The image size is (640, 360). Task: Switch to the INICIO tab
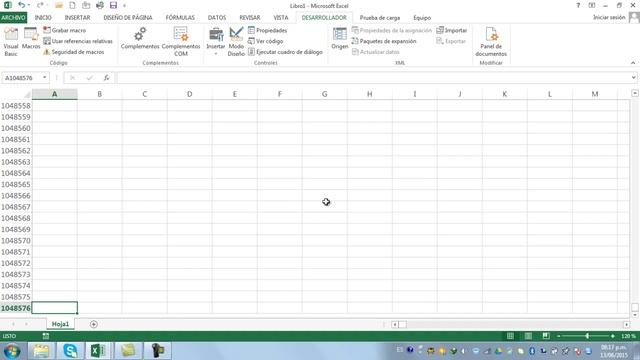[x=43, y=18]
